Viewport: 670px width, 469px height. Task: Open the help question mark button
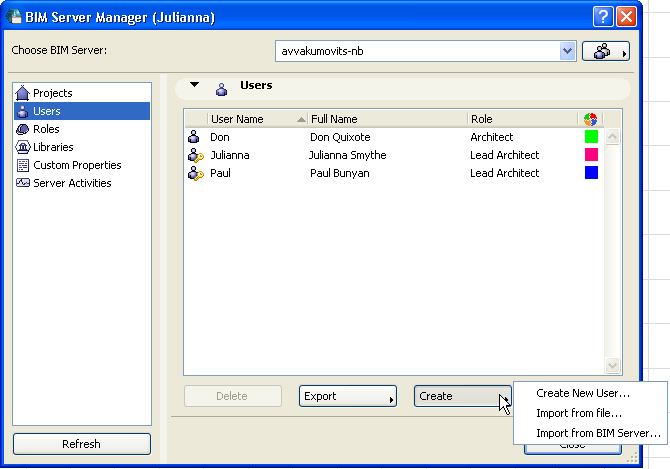(x=603, y=17)
